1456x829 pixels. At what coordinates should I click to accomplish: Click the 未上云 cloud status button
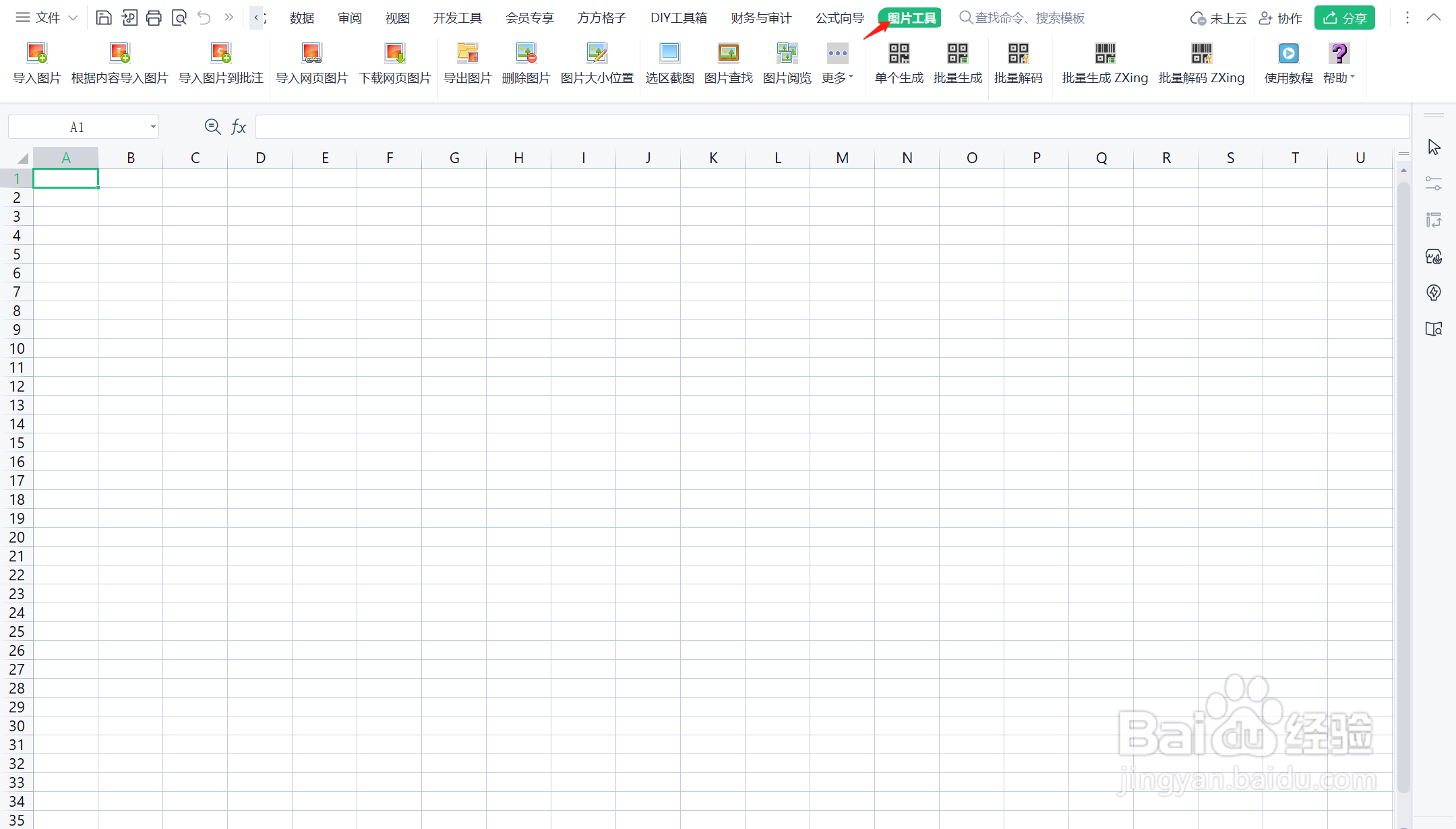tap(1219, 18)
